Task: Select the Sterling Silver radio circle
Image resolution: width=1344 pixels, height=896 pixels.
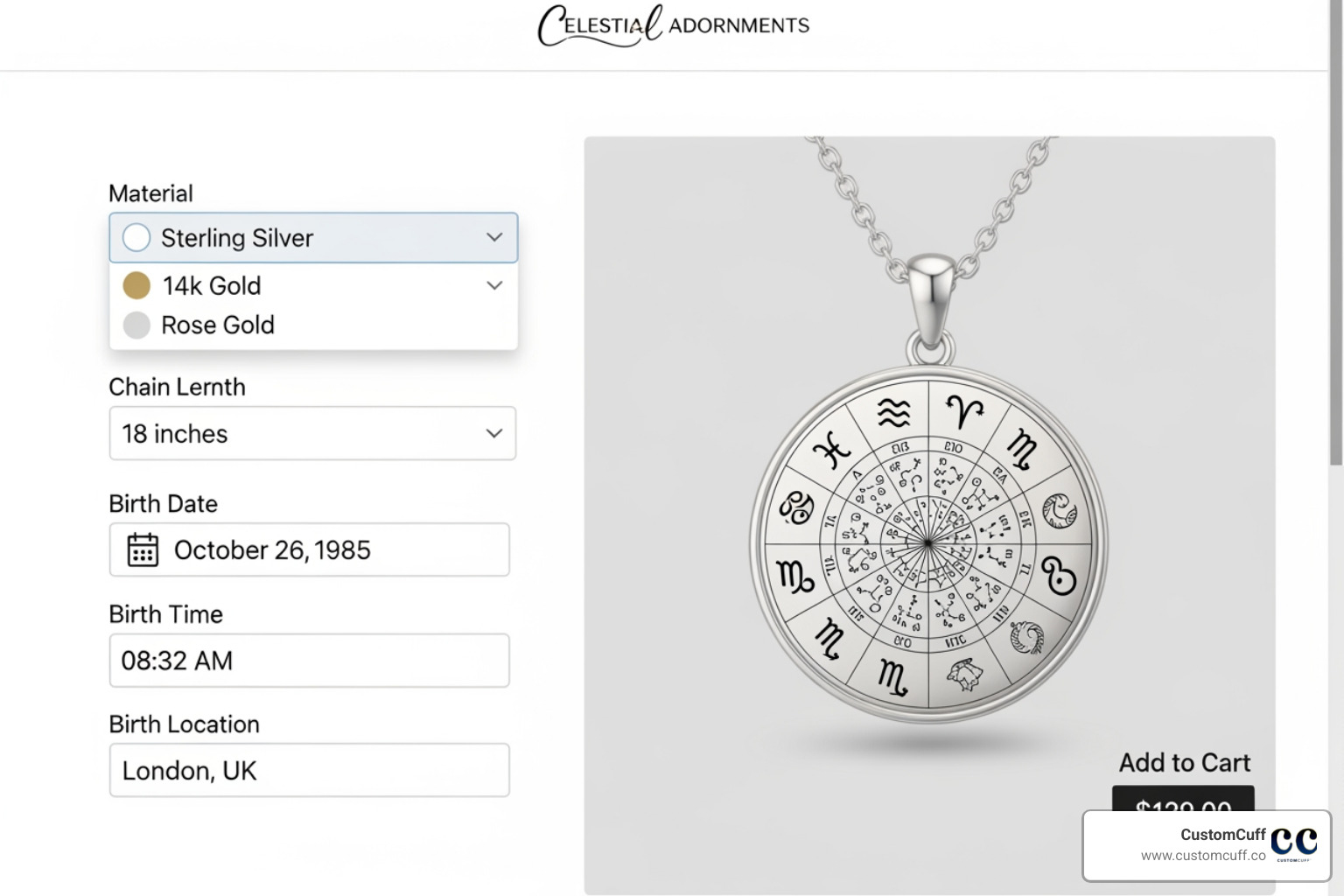Action: click(x=136, y=237)
